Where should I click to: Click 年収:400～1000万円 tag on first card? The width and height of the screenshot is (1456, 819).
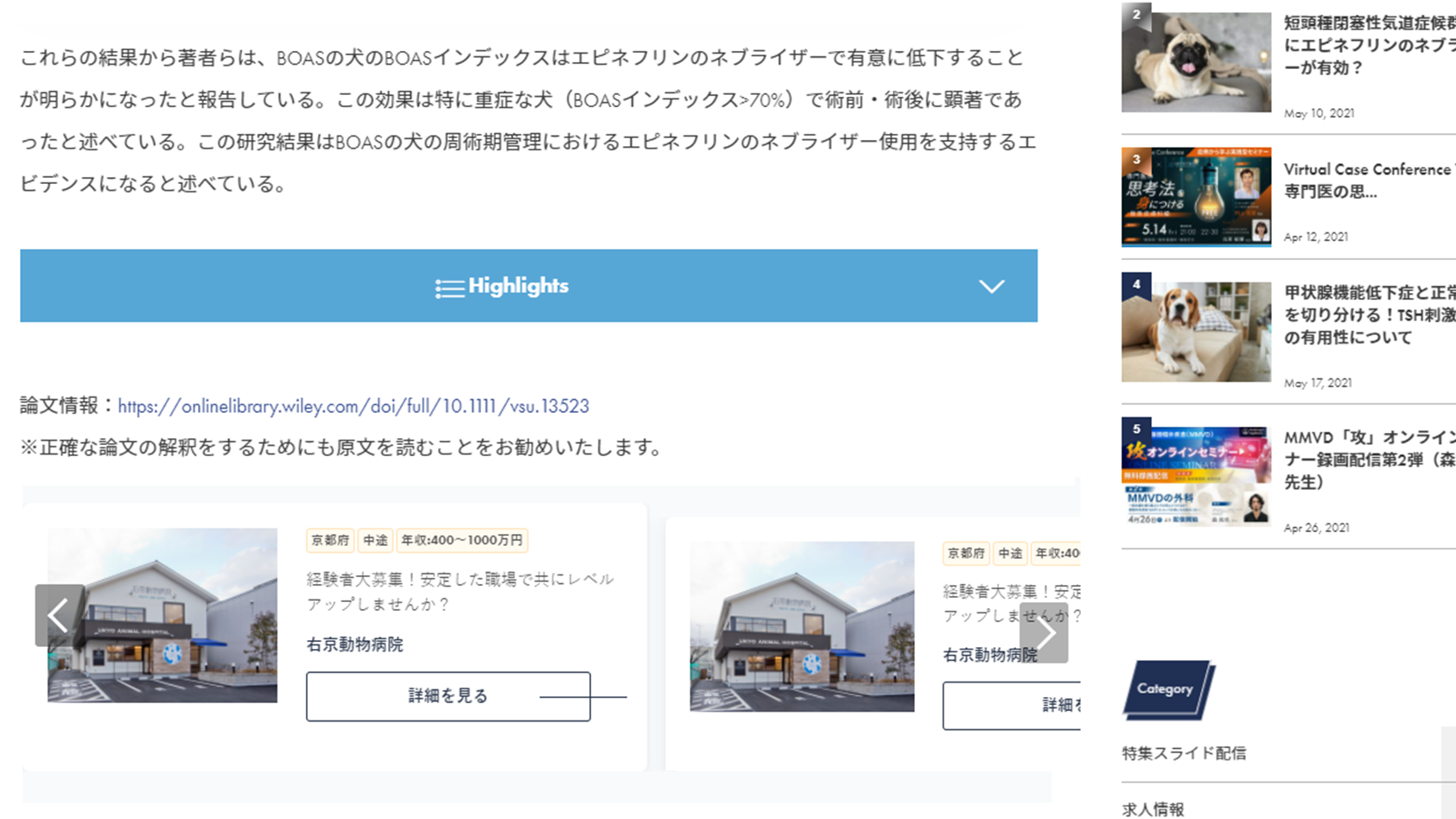[x=461, y=541]
